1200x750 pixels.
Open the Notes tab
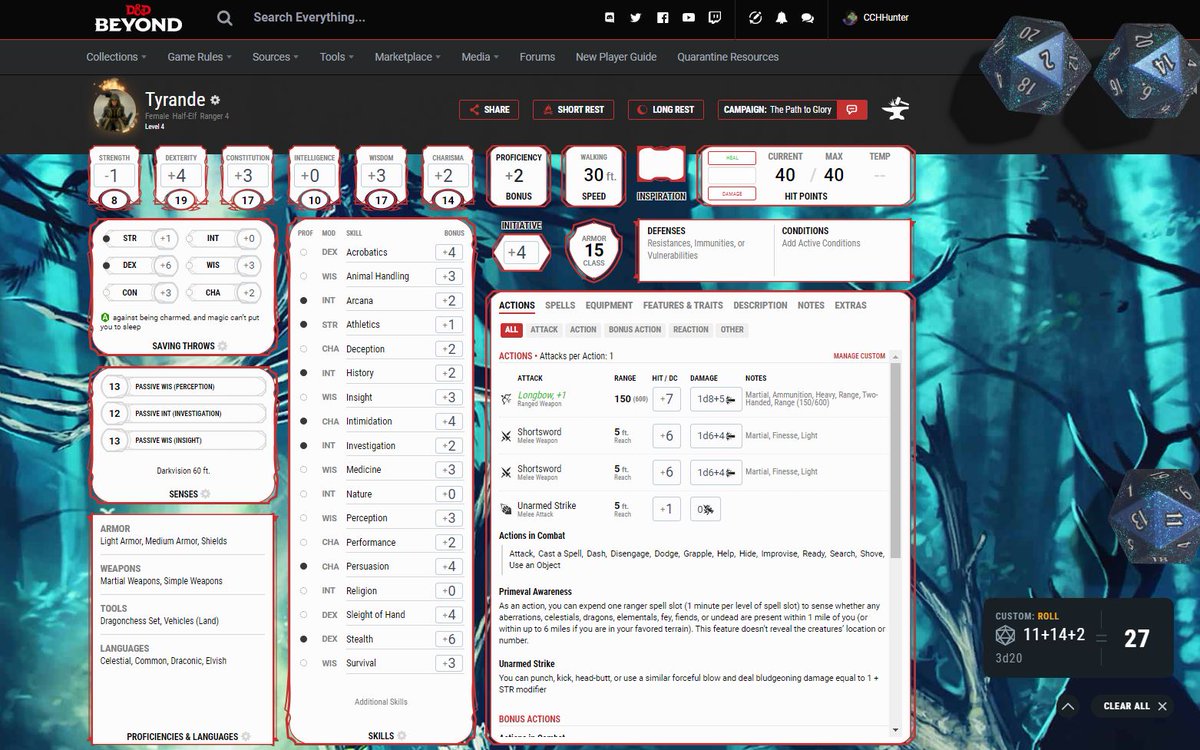[x=811, y=306]
